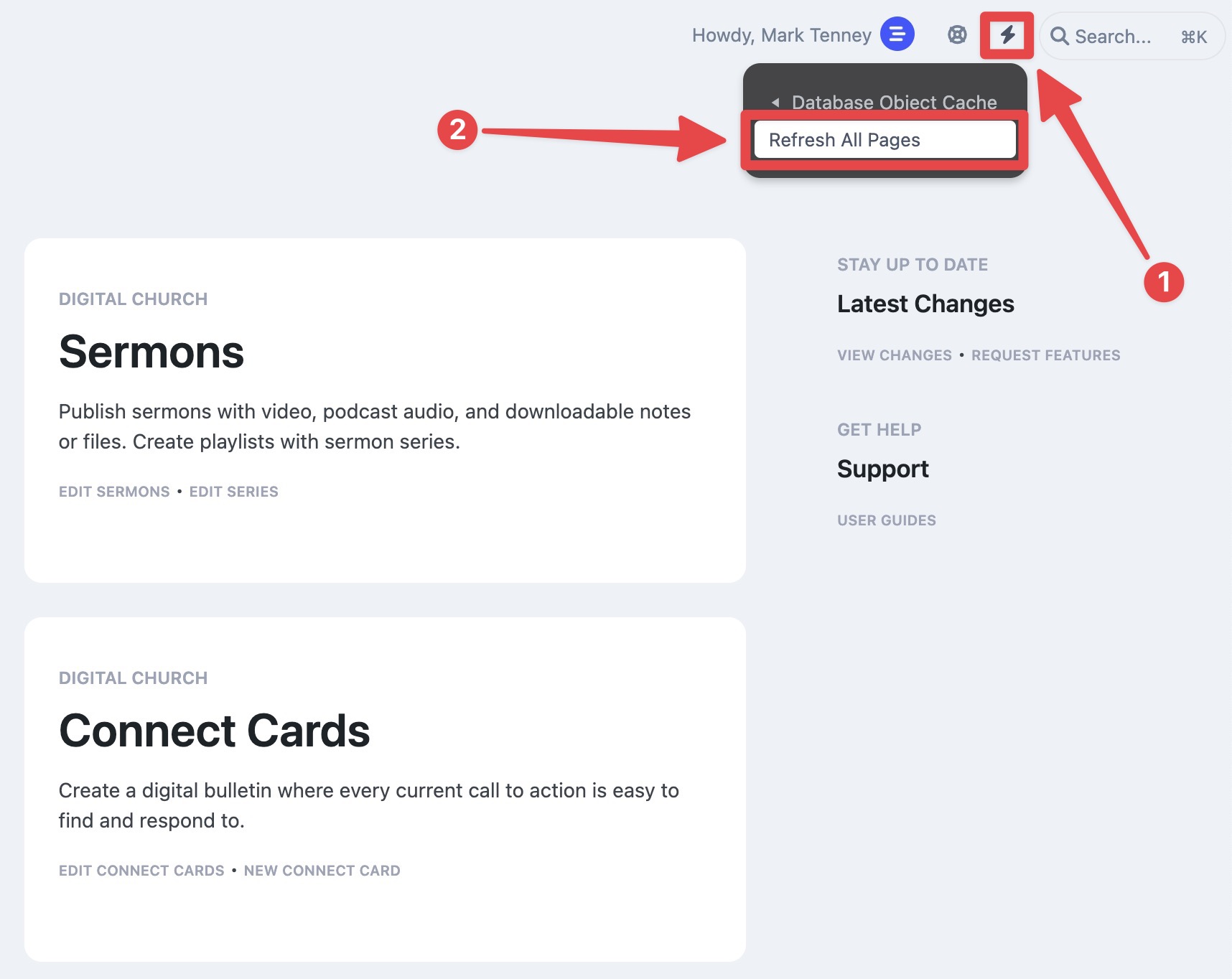This screenshot has height=979, width=1232.
Task: Open the User Guides link
Action: (887, 520)
